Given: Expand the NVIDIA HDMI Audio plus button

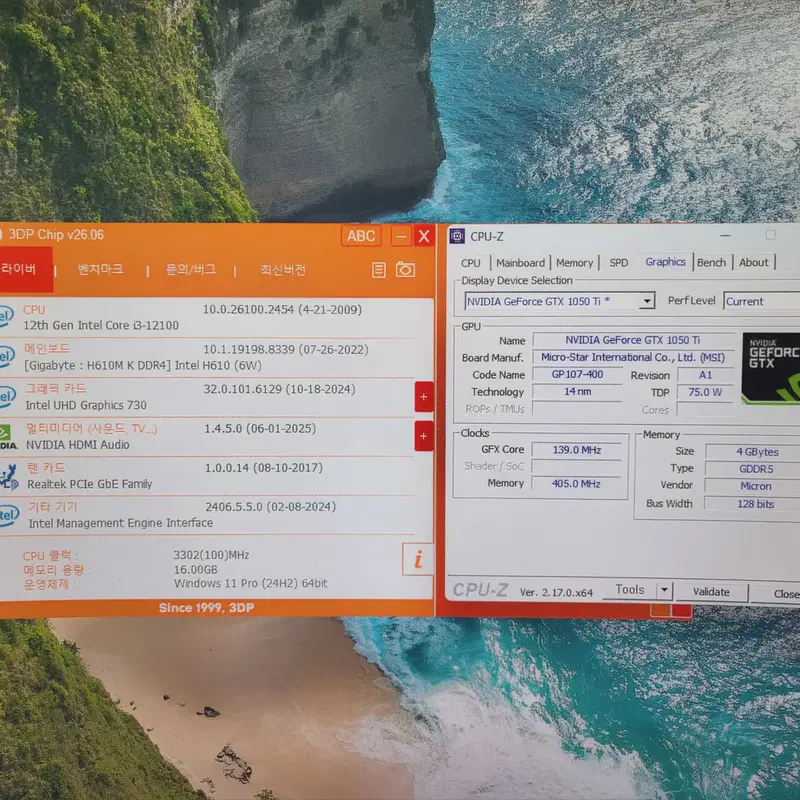Looking at the screenshot, I should coord(424,436).
